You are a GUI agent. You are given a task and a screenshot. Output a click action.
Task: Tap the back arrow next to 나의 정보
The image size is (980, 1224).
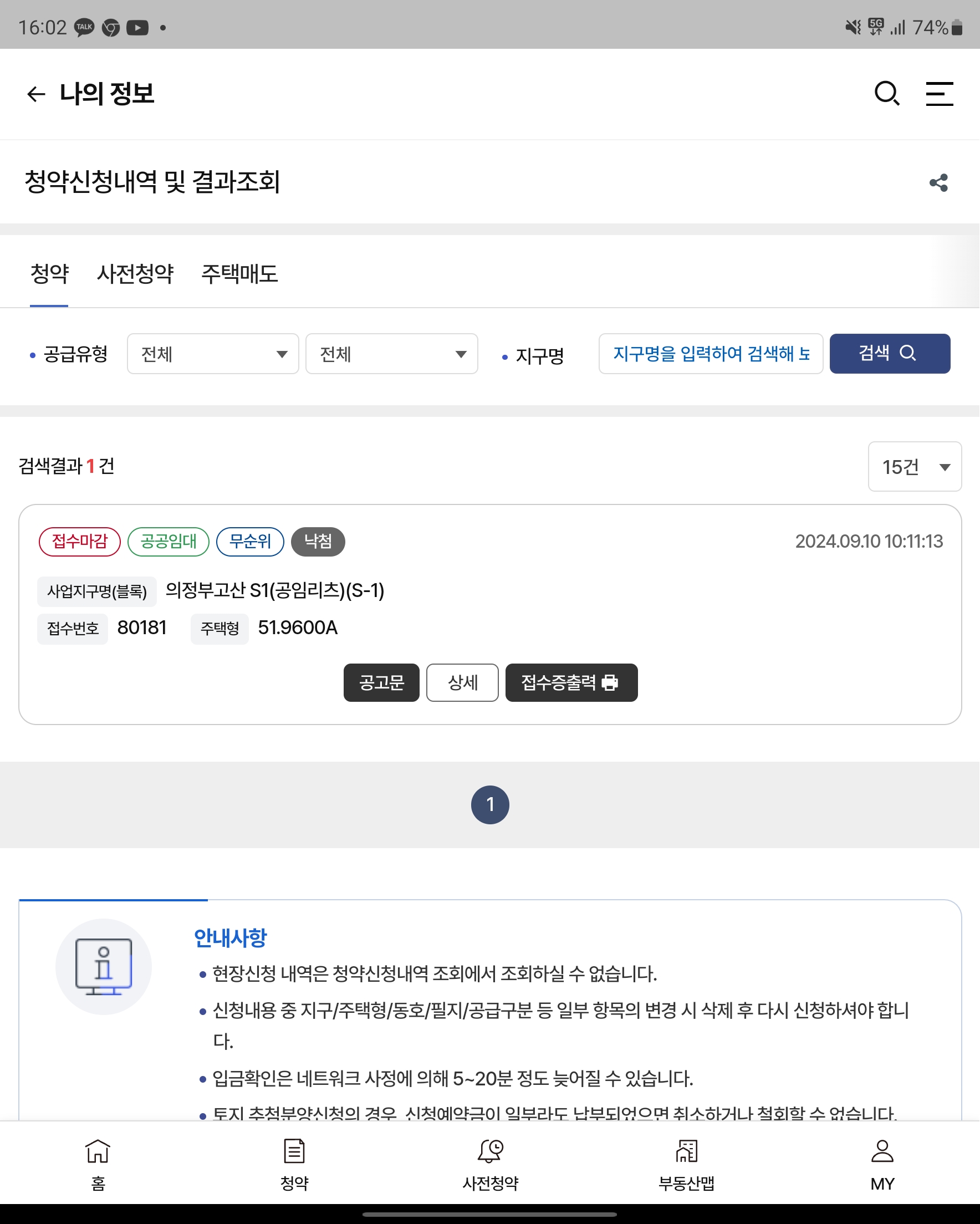(x=36, y=94)
